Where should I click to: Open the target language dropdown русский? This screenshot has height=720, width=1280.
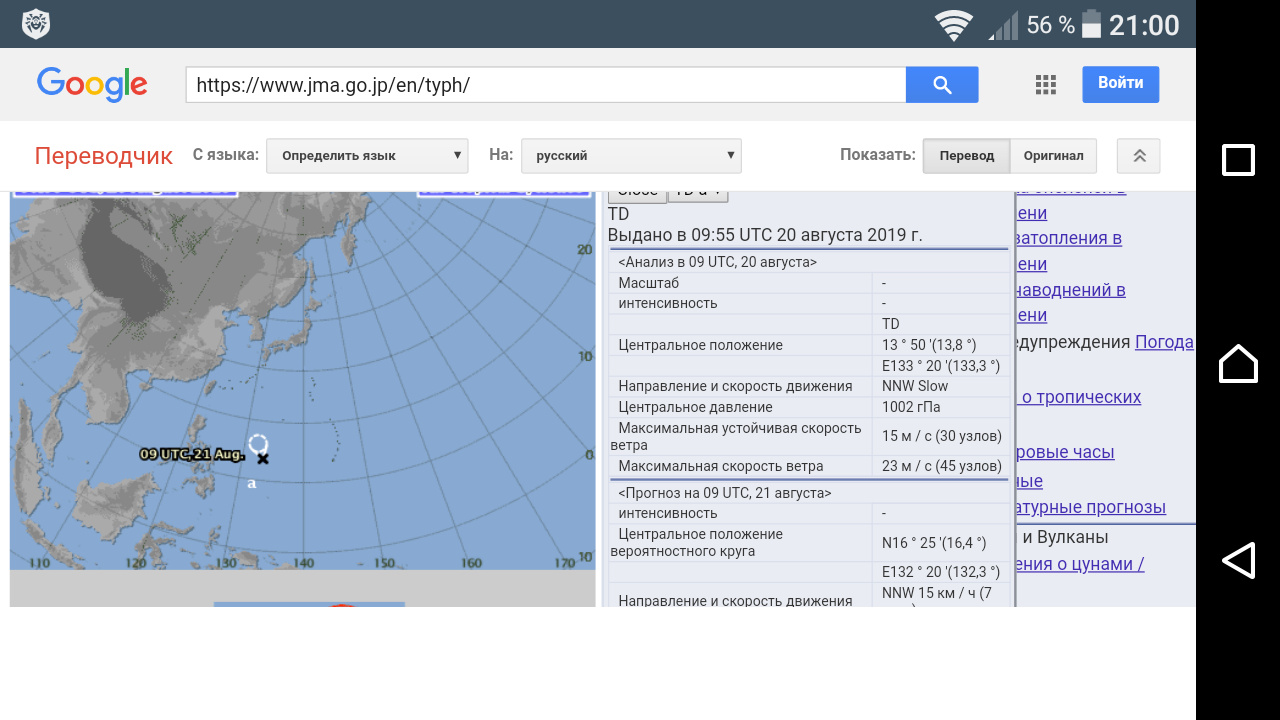click(631, 156)
